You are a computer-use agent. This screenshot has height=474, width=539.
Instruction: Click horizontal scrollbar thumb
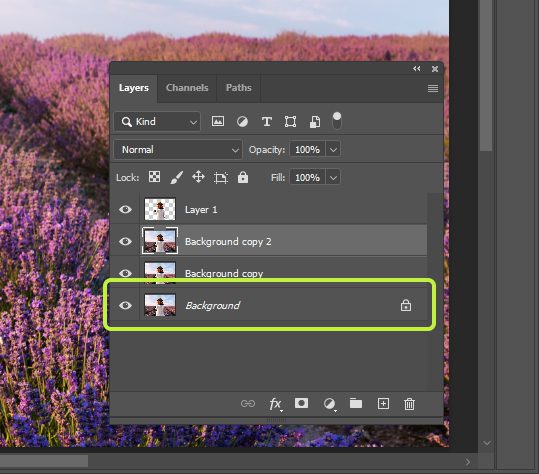(44, 461)
